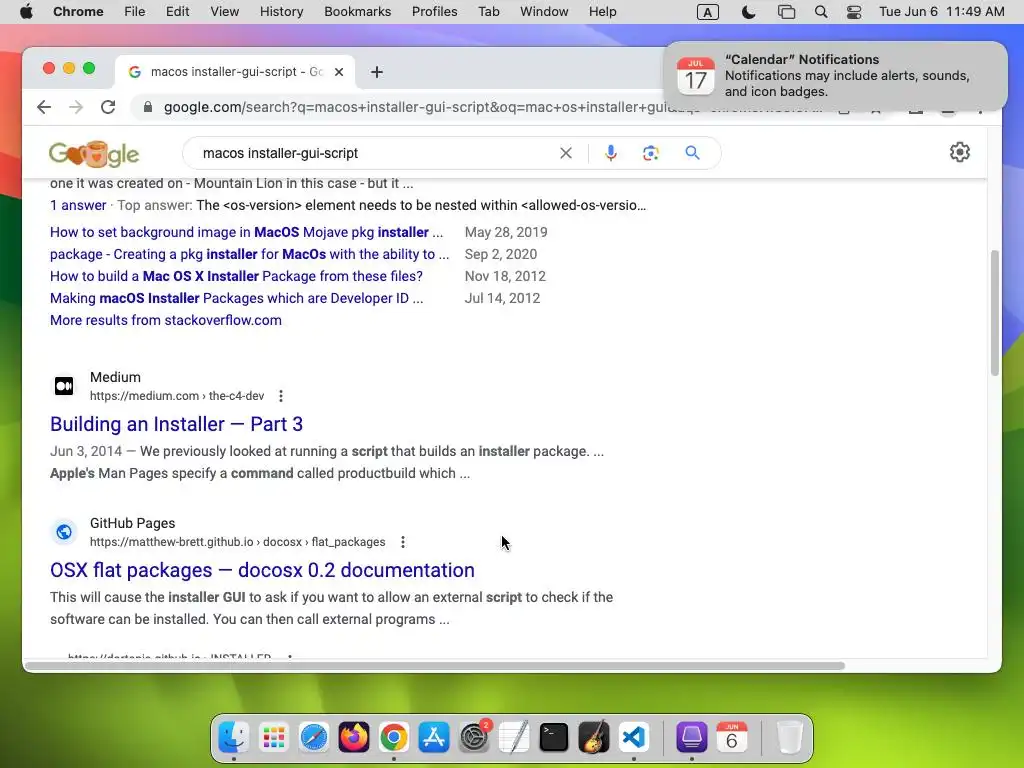Open How to set background image in MacOS Mojave link

pos(246,232)
